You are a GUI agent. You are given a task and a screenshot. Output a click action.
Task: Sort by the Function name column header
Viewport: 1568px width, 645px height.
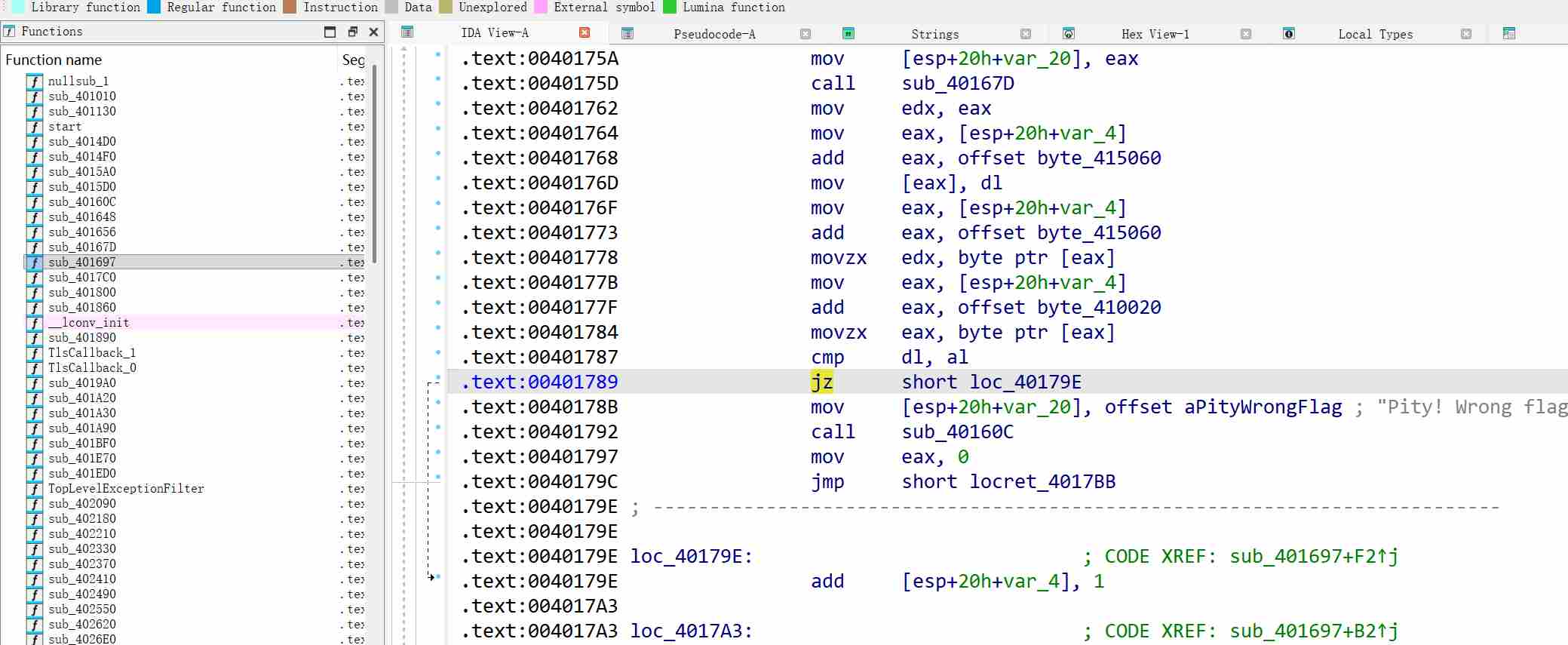(54, 60)
